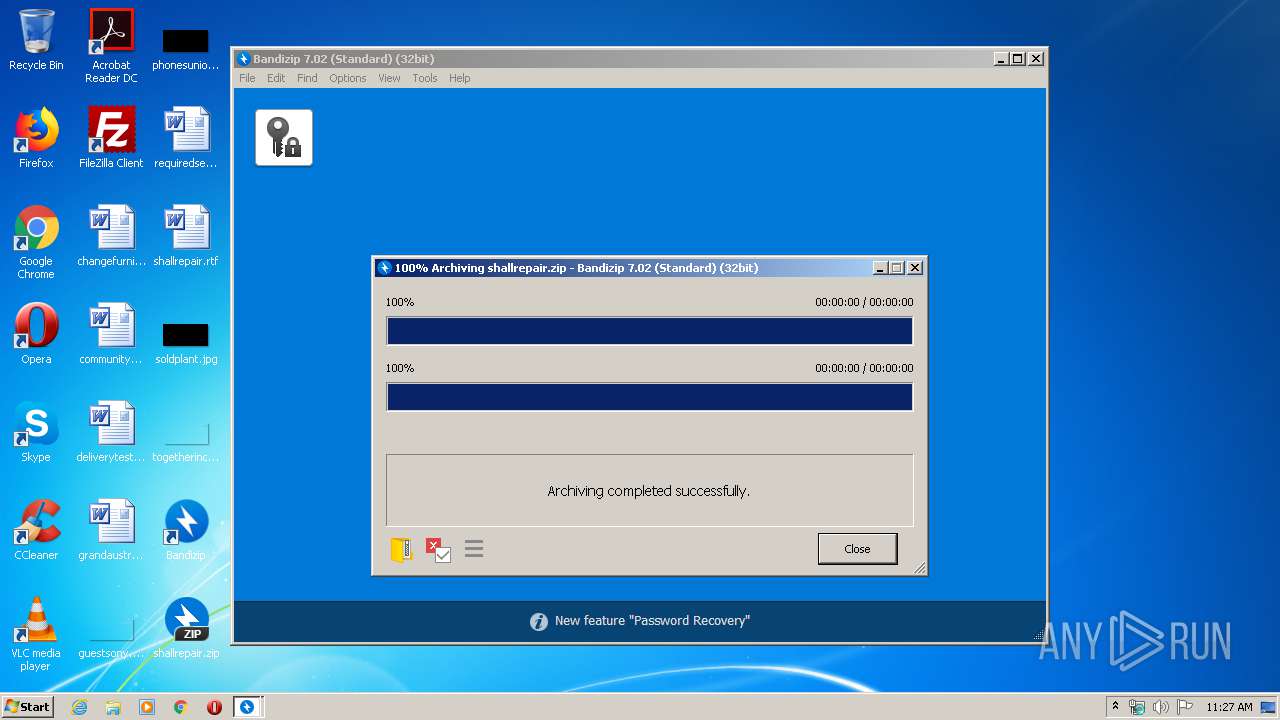Open the media player taskbar icon
The width and height of the screenshot is (1280, 720).
(147, 707)
